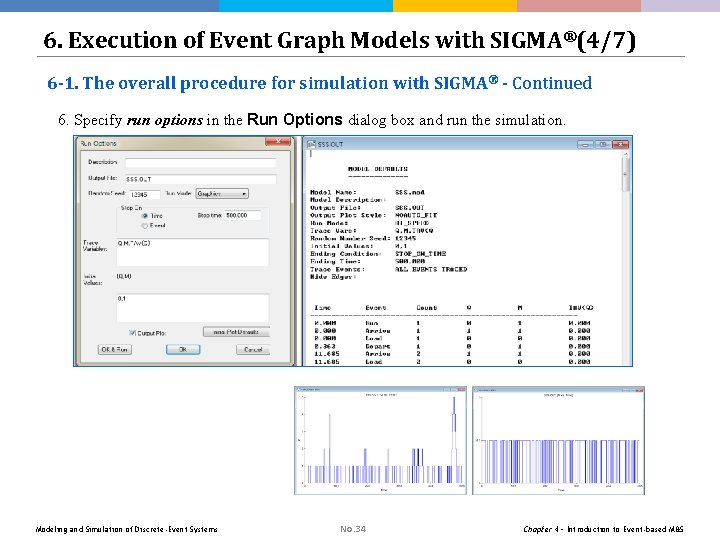720x540 pixels.
Task: Toggle the Output Plot checkbox
Action: point(132,332)
